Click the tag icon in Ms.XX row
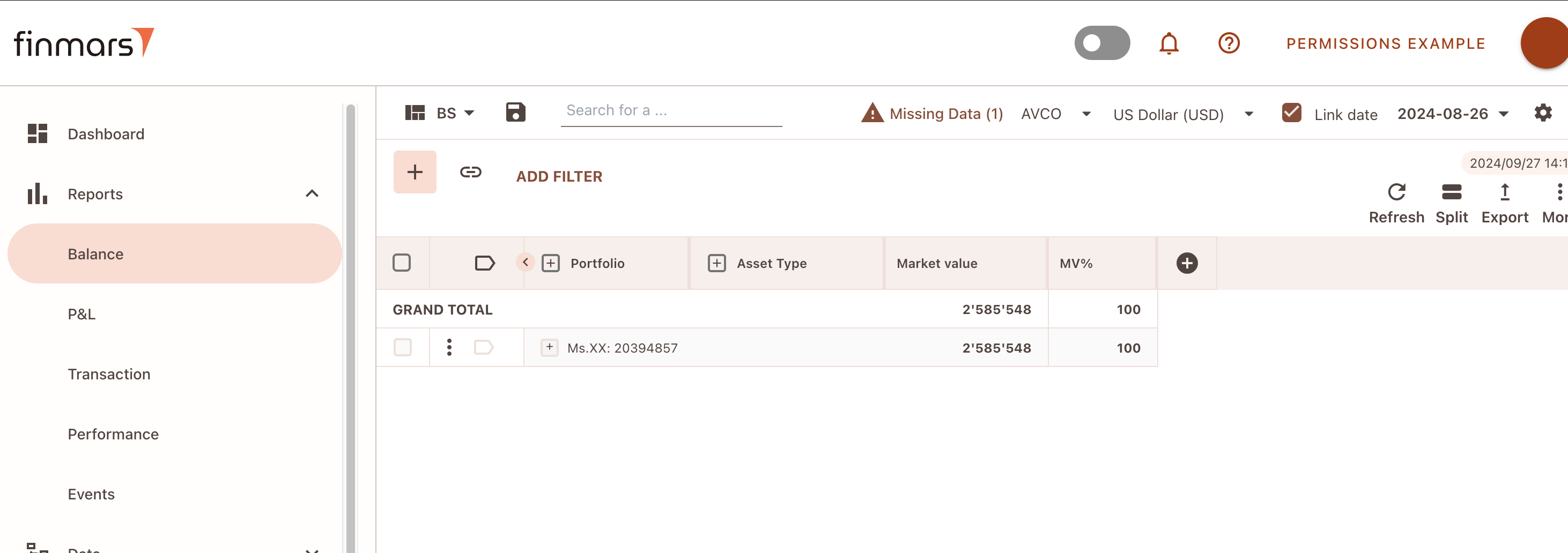This screenshot has height=553, width=1568. pos(483,347)
